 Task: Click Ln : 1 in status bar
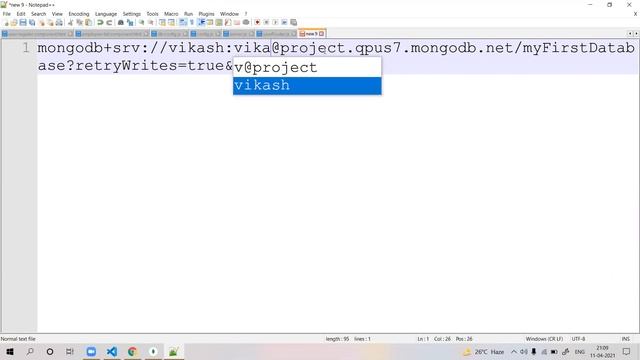tap(423, 339)
